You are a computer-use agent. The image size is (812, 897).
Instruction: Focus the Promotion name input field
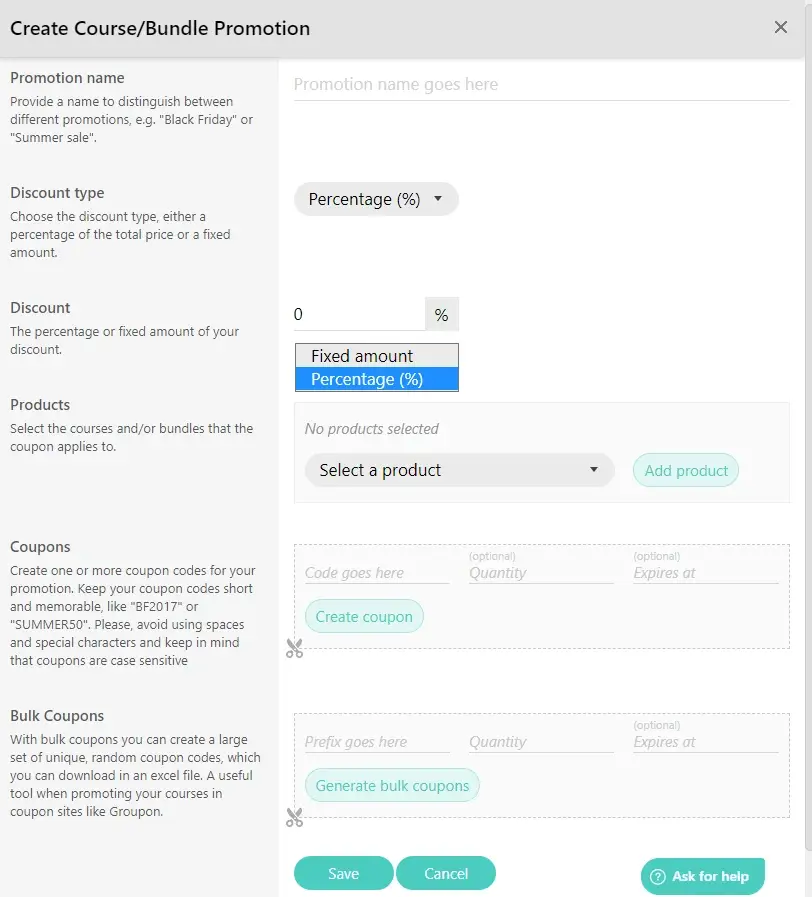pyautogui.click(x=541, y=85)
